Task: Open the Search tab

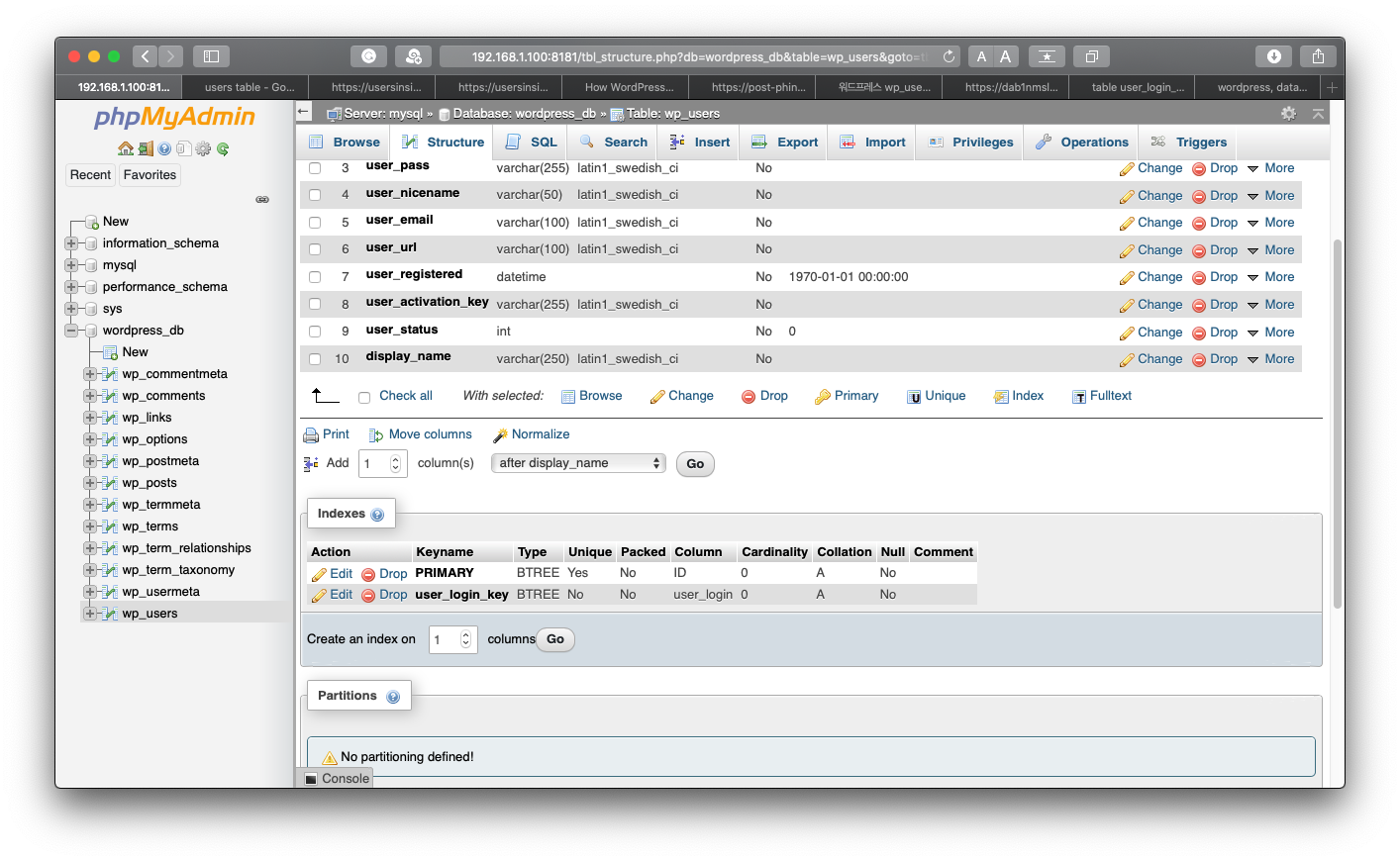Action: pyautogui.click(x=614, y=143)
